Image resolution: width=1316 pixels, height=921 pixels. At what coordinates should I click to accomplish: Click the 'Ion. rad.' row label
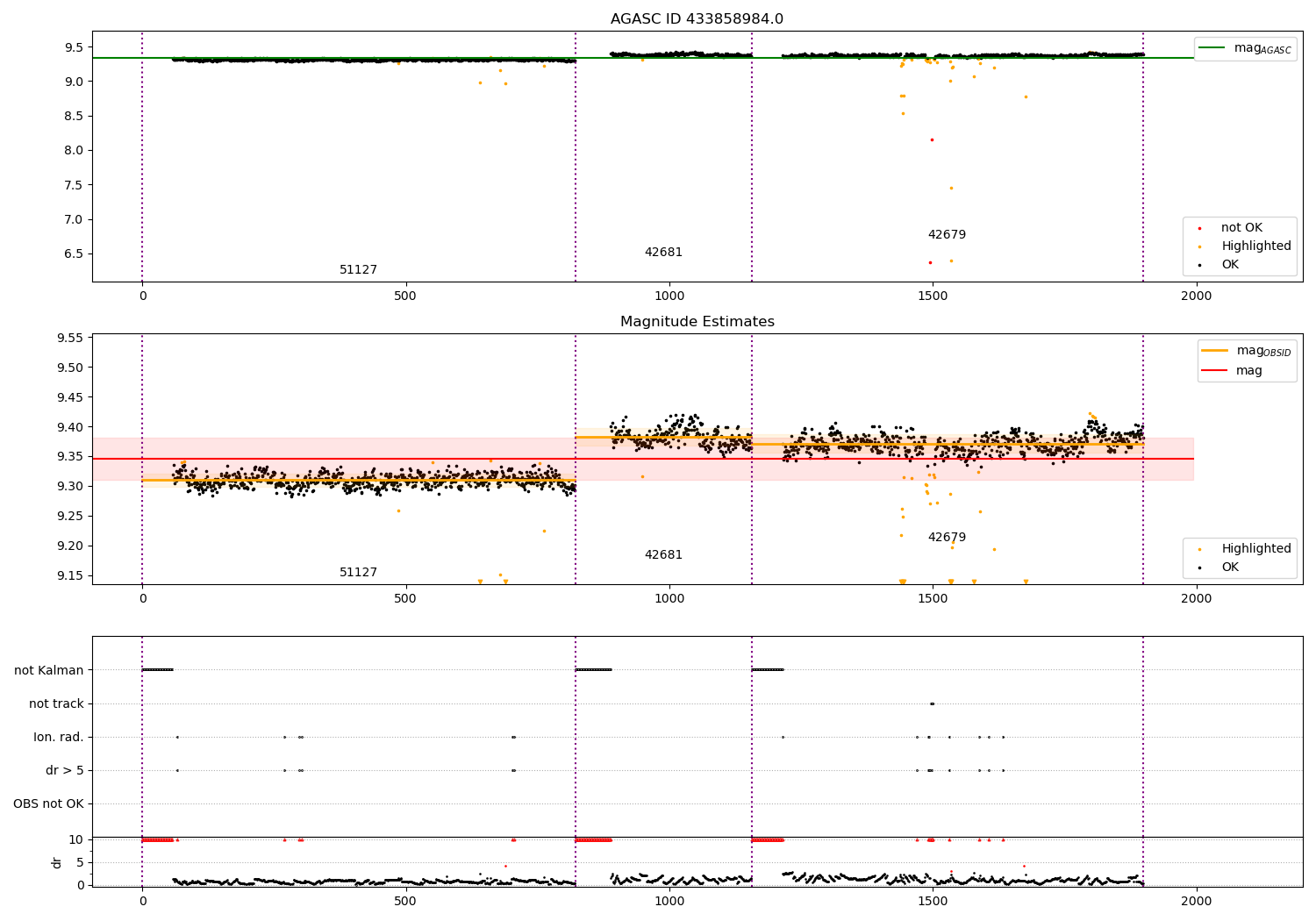[x=59, y=737]
